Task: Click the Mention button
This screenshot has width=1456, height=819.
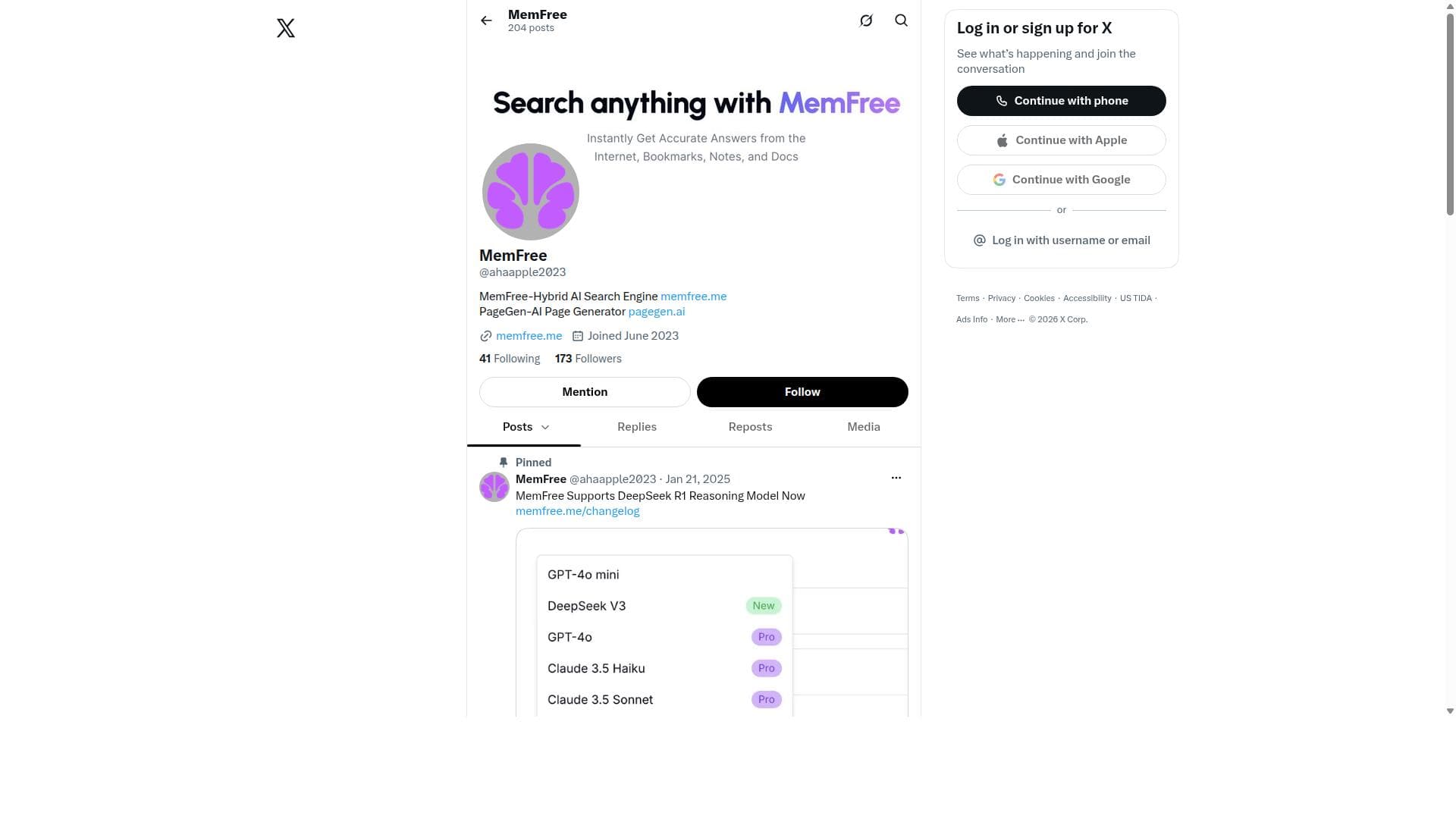Action: point(585,392)
